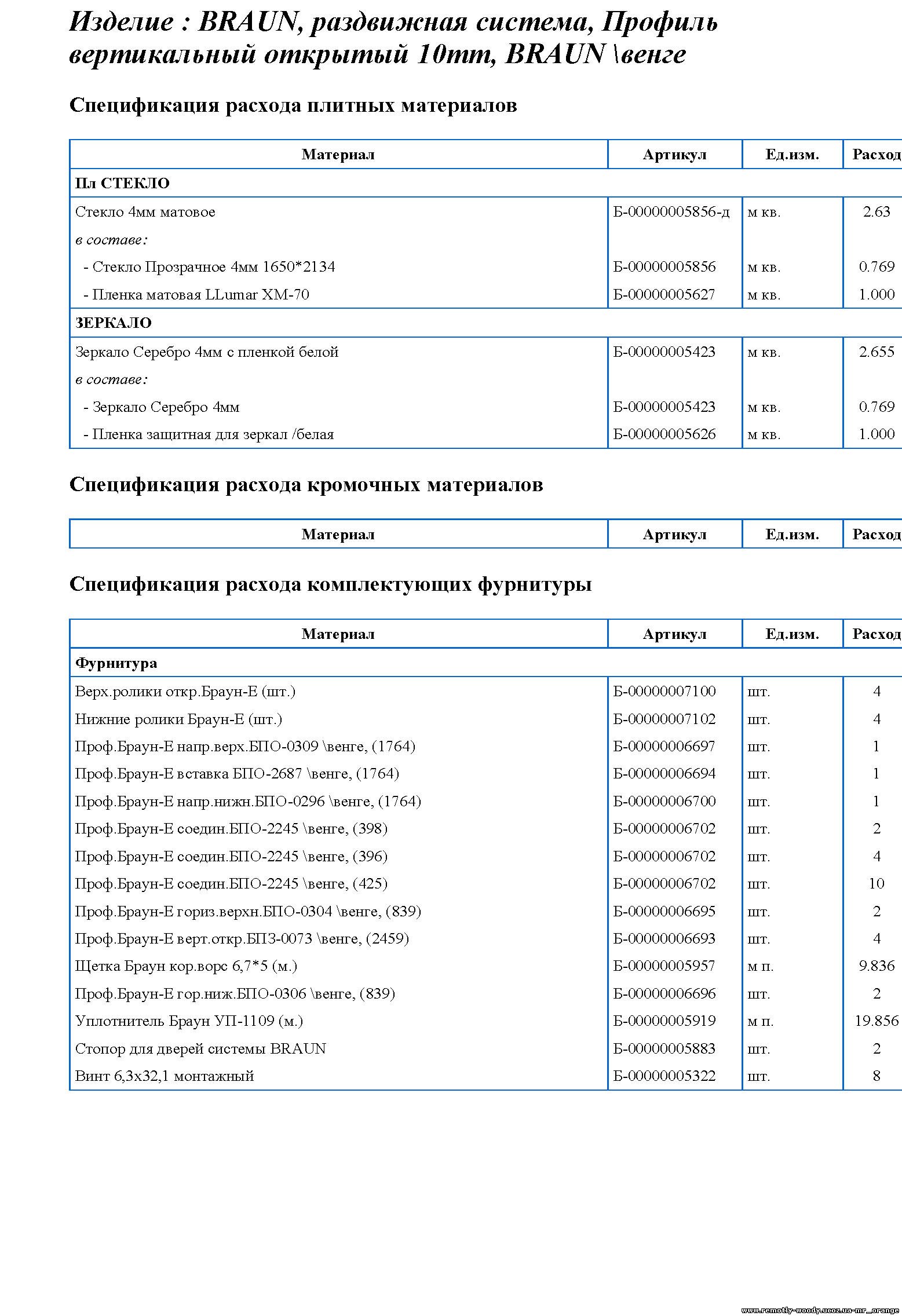
Task: Select "Проф.Браун-Е гор.ниж.БПО-0306" item name
Action: coord(235,994)
